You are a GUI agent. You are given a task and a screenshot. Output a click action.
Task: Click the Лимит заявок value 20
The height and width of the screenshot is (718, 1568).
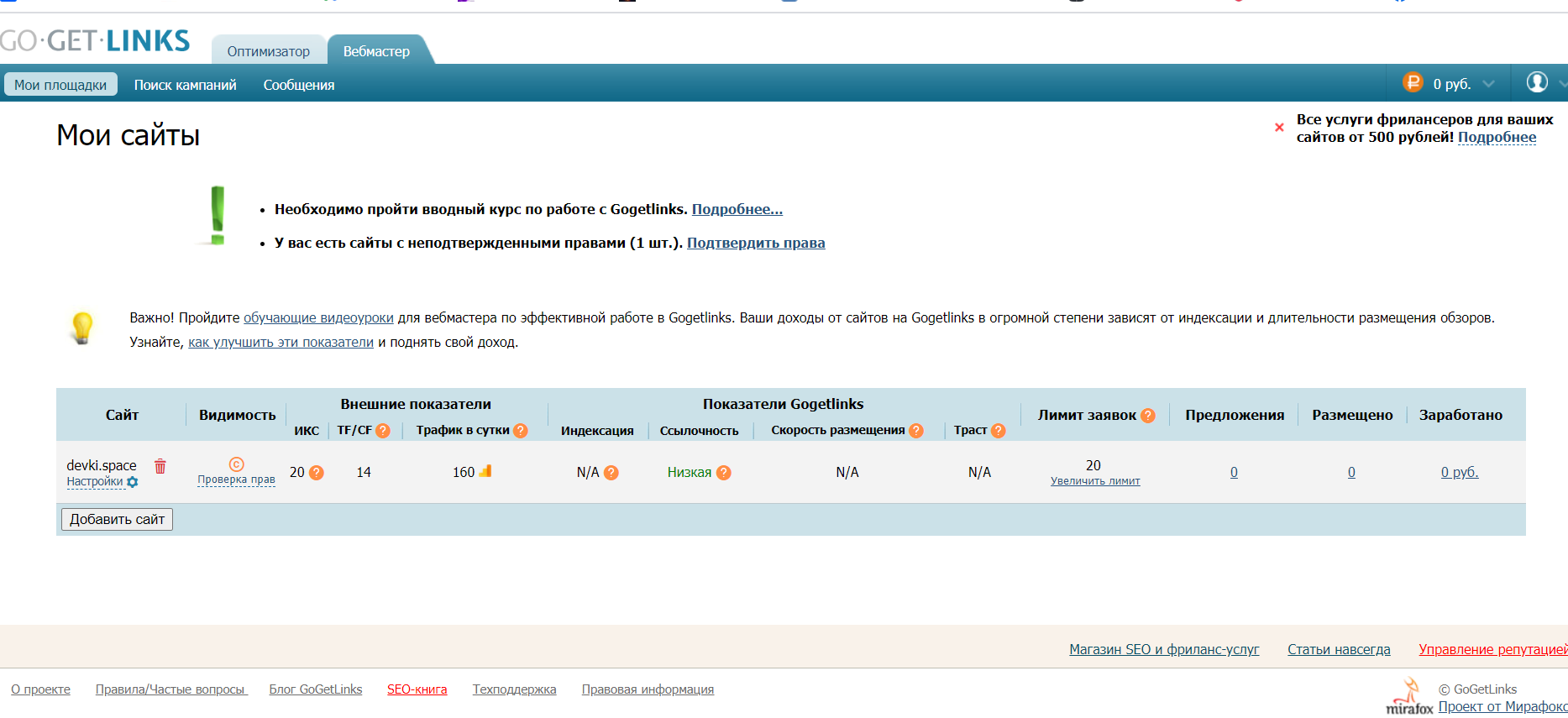pyautogui.click(x=1093, y=465)
